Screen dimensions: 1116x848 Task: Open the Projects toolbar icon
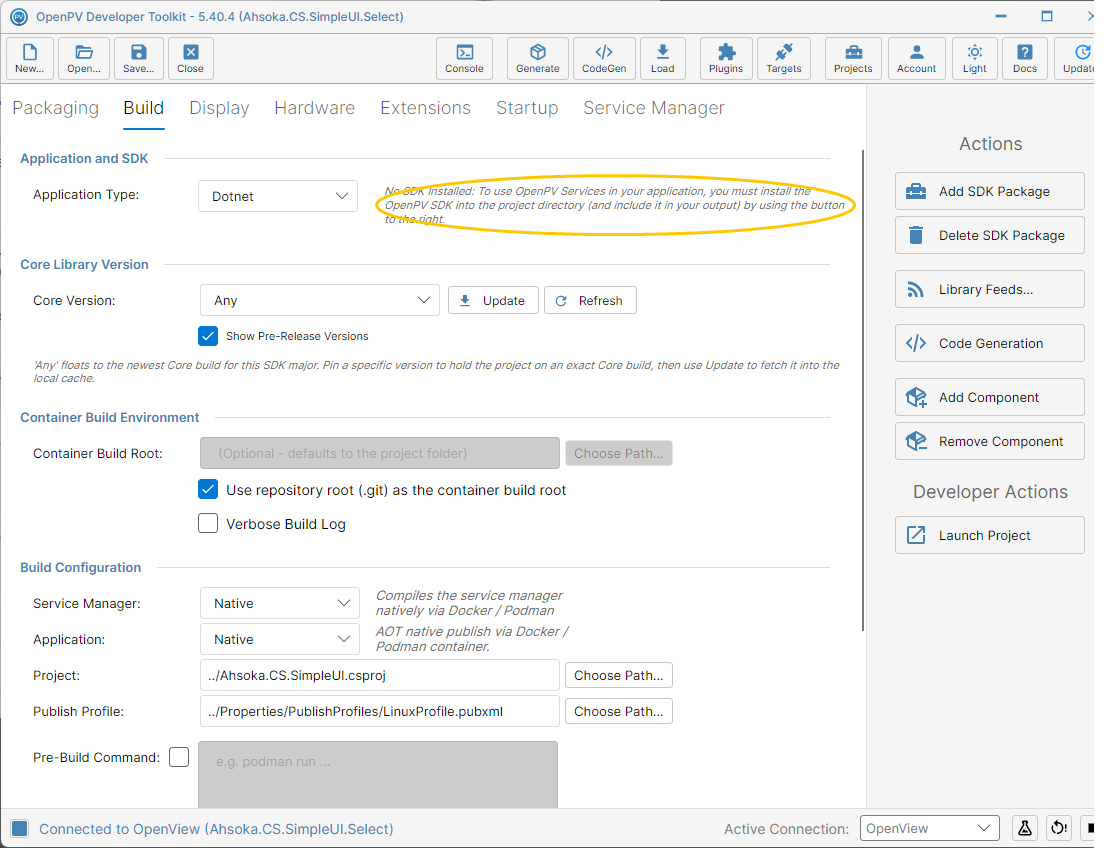853,58
